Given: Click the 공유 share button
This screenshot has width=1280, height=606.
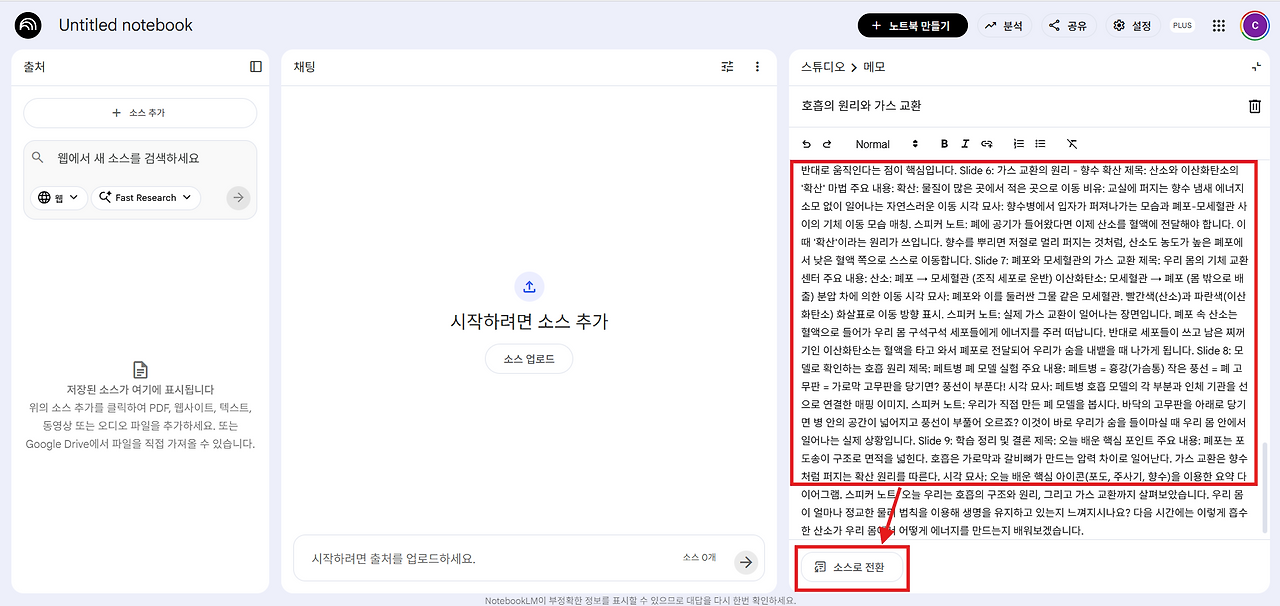Looking at the screenshot, I should click(x=1067, y=26).
